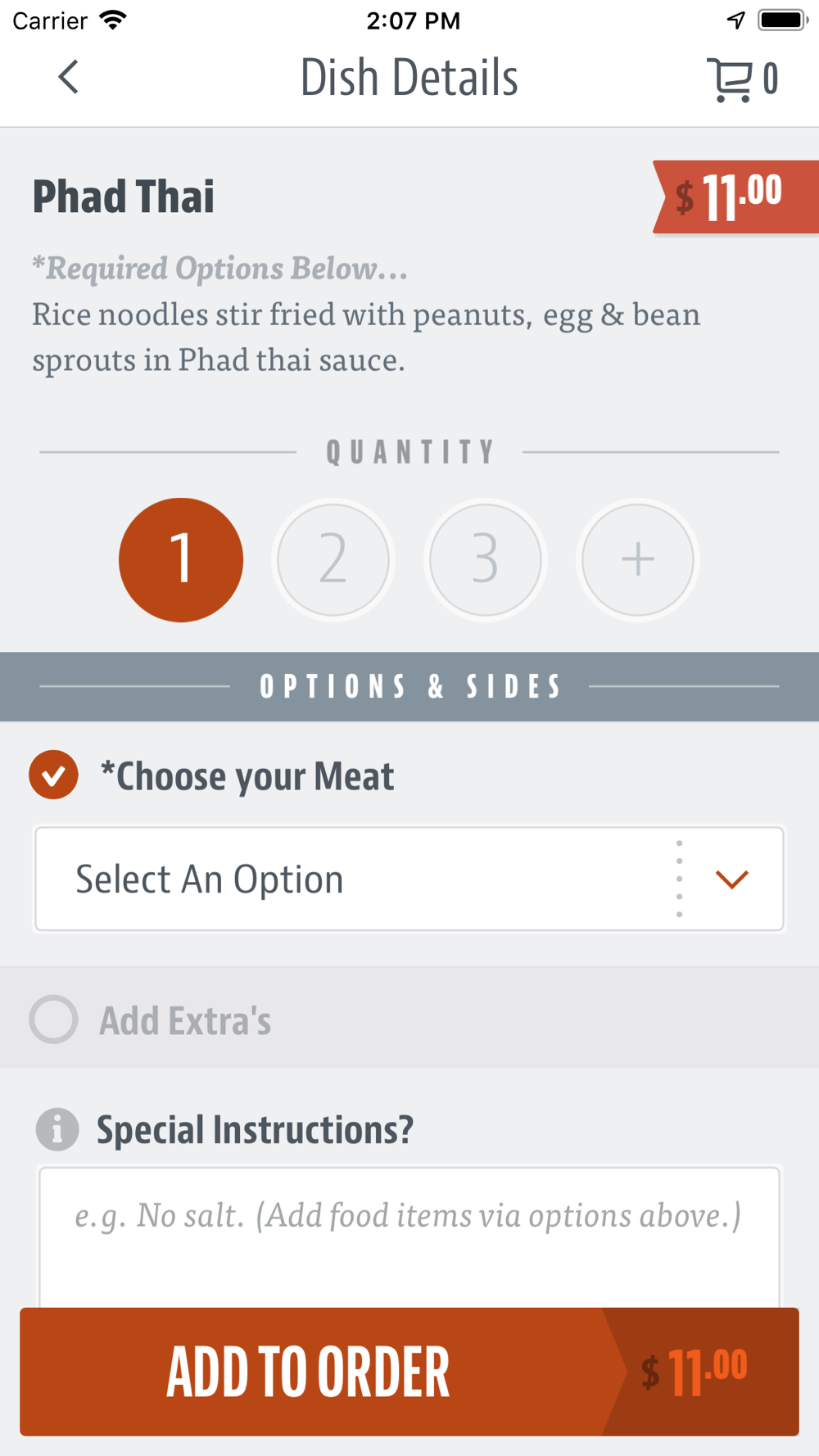Click the battery status icon
819x1456 pixels.
(x=782, y=20)
